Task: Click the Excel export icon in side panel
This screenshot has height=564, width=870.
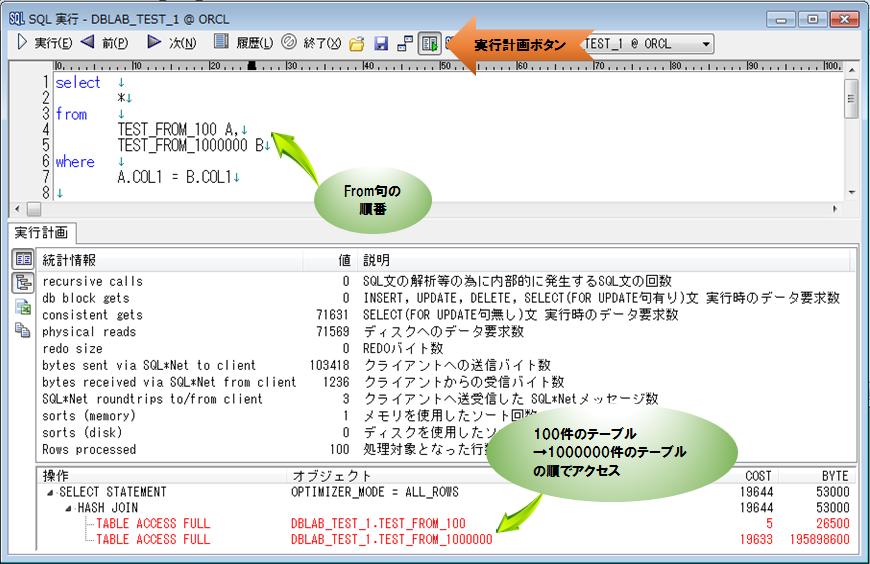Action: click(22, 308)
